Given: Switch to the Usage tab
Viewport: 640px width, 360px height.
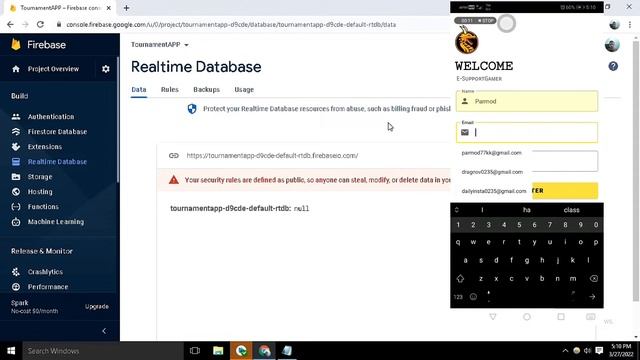Looking at the screenshot, I should click(x=244, y=89).
